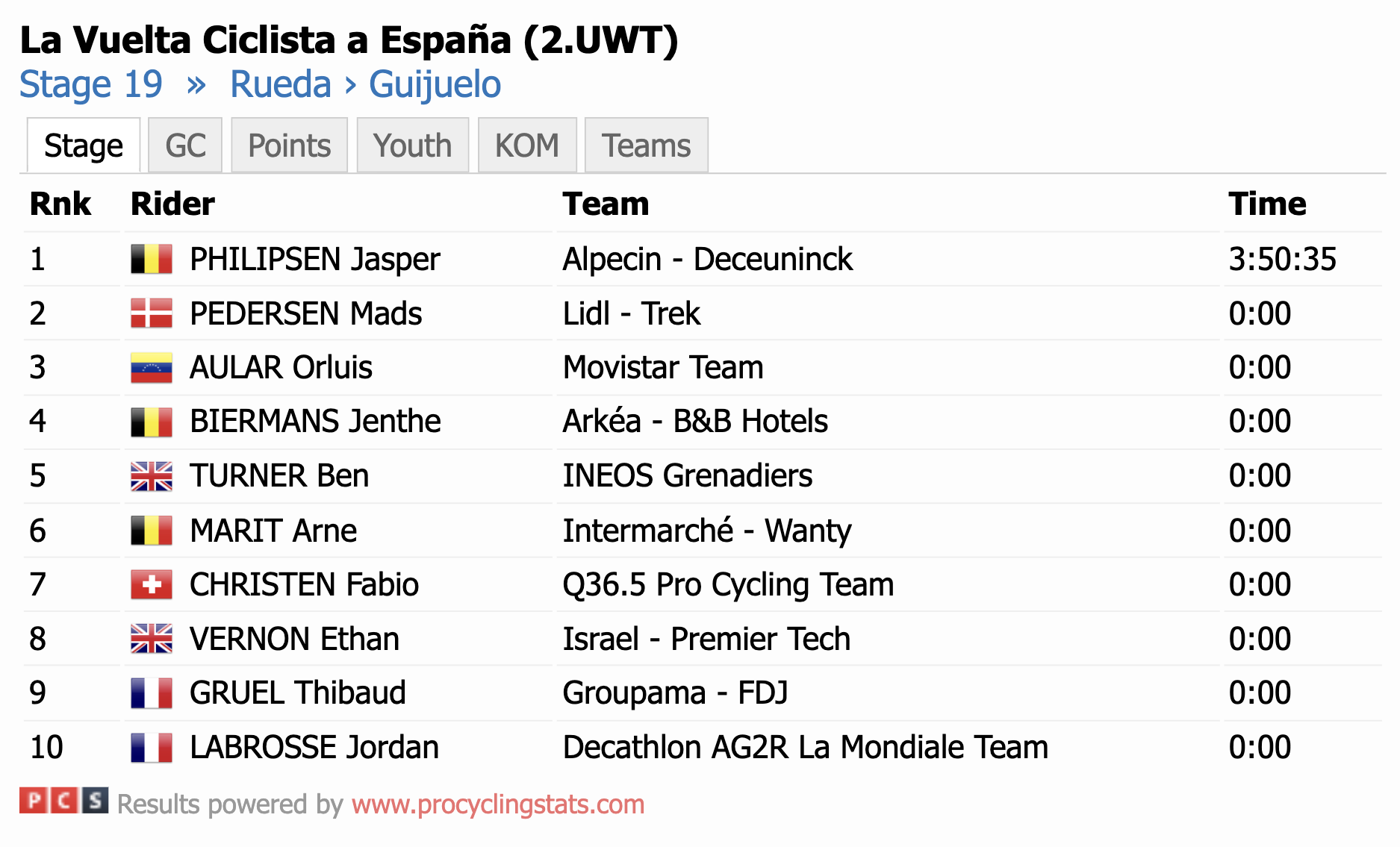Click the Alpecin - Deceuninck team name
The width and height of the screenshot is (1400, 847).
(x=707, y=259)
